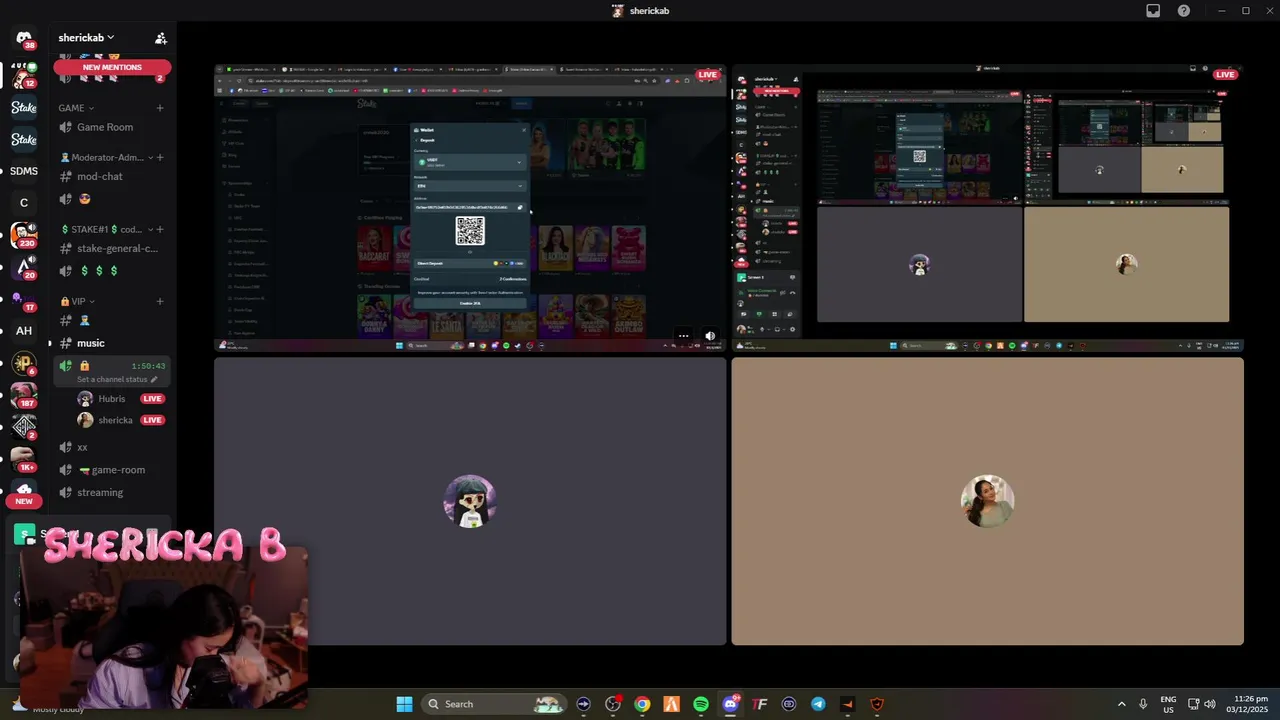Focus the shericka avatar participant tile
This screenshot has width=1280, height=720.
(988, 501)
